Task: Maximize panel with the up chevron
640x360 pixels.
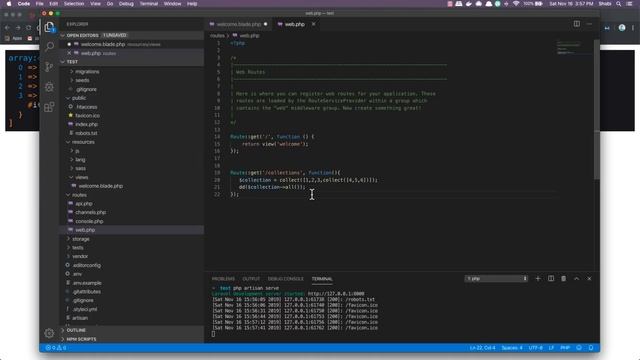Action: 577,279
